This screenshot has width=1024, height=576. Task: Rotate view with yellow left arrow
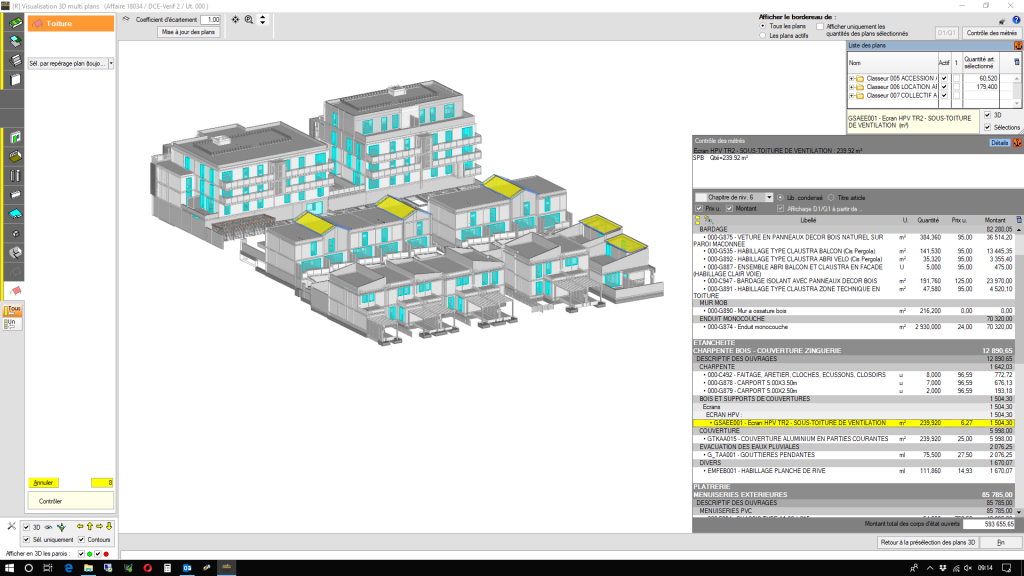click(x=80, y=526)
